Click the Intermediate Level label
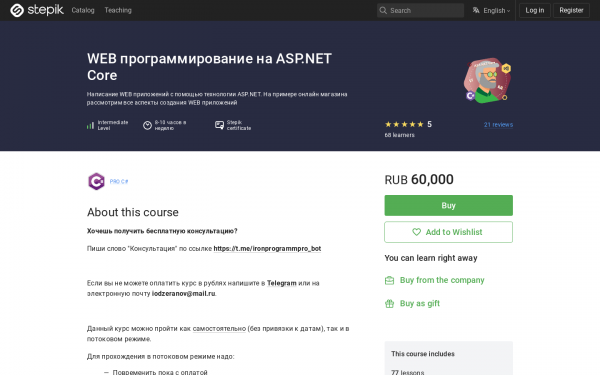This screenshot has height=375, width=600. [112, 125]
